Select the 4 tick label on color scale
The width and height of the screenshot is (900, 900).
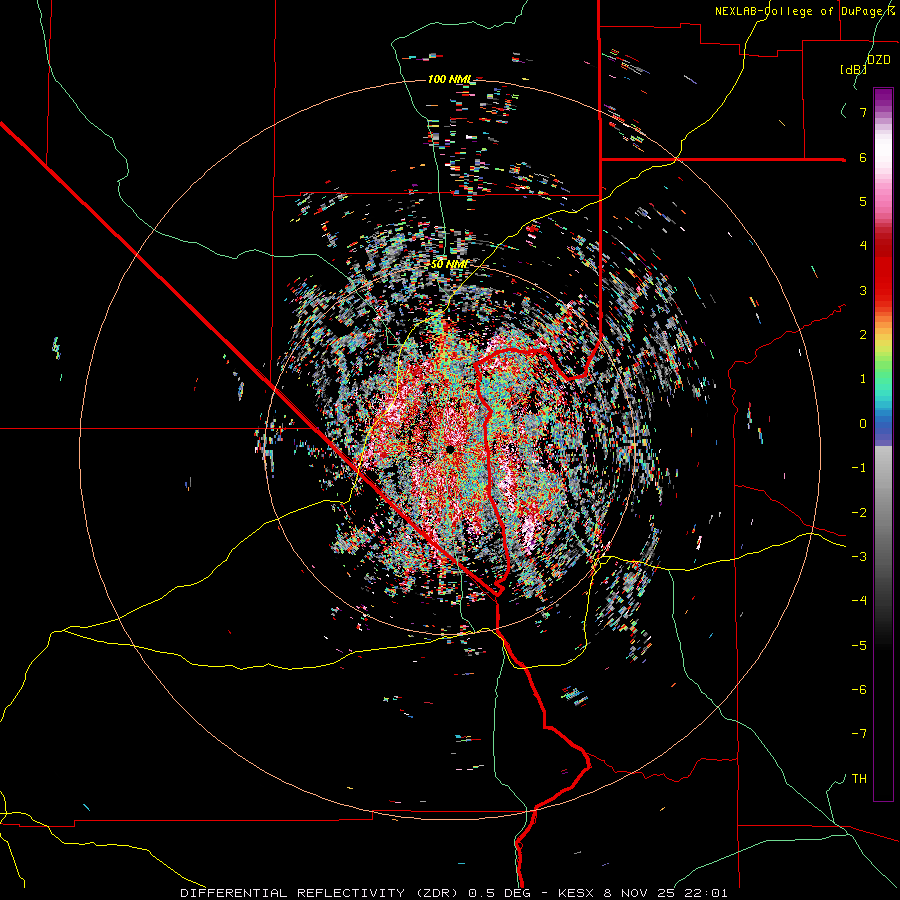(863, 246)
